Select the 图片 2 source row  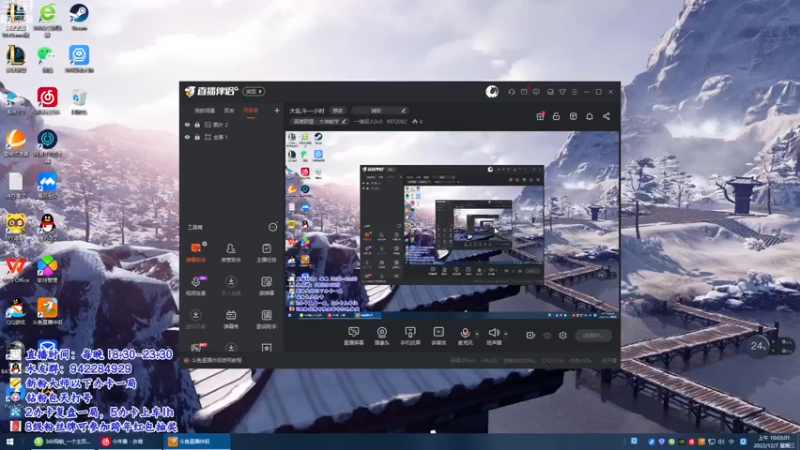coord(231,124)
